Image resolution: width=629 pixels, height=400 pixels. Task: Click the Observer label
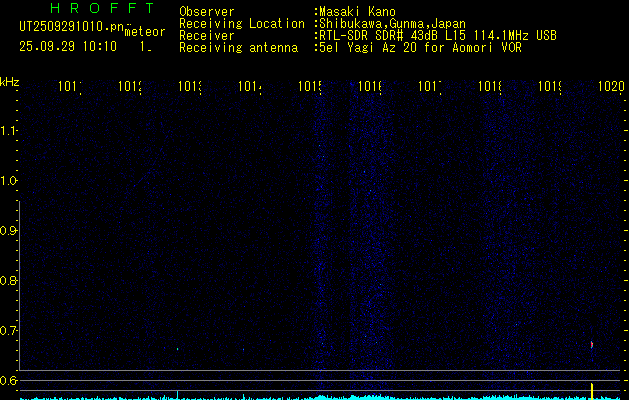[x=207, y=12]
